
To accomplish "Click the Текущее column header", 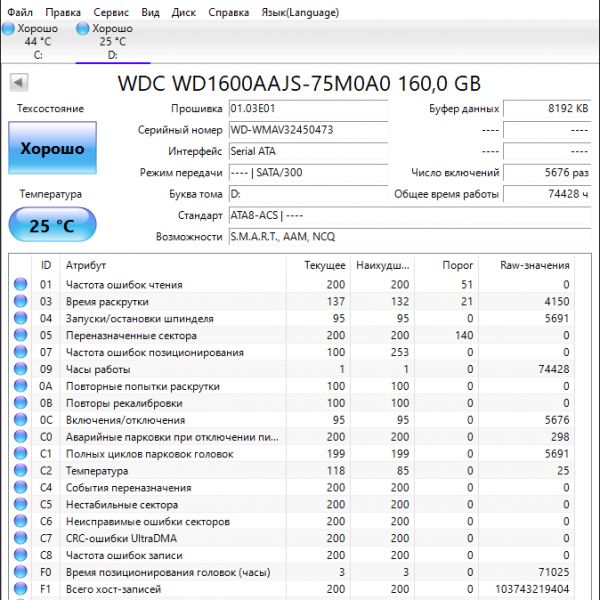I will coord(318,265).
